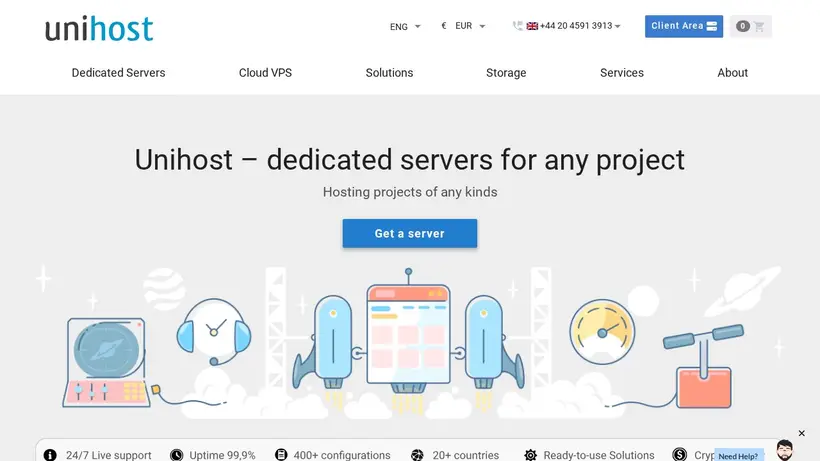Open the unihost logo home link
This screenshot has height=461, width=820.
coord(99,29)
